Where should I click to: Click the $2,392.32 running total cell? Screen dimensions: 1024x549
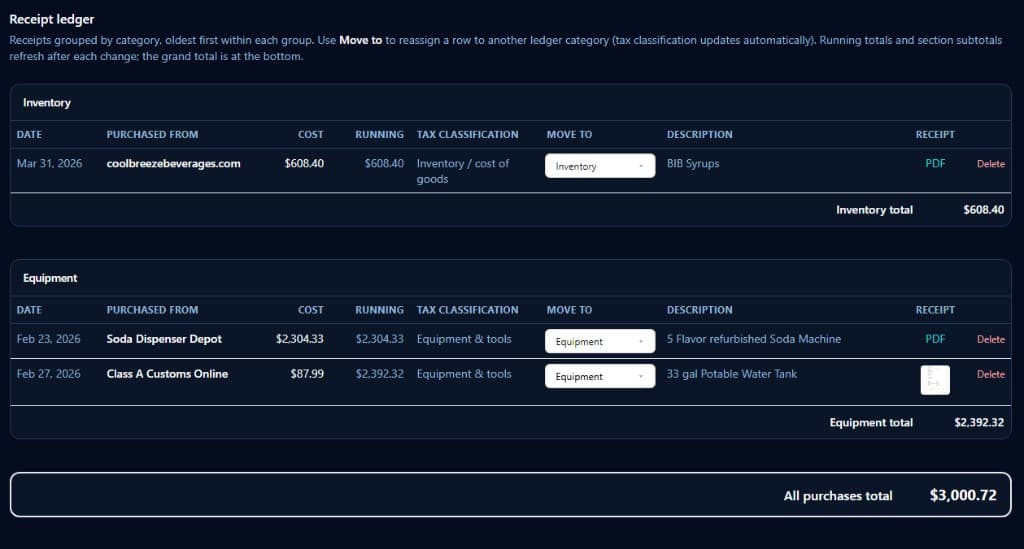(379, 374)
